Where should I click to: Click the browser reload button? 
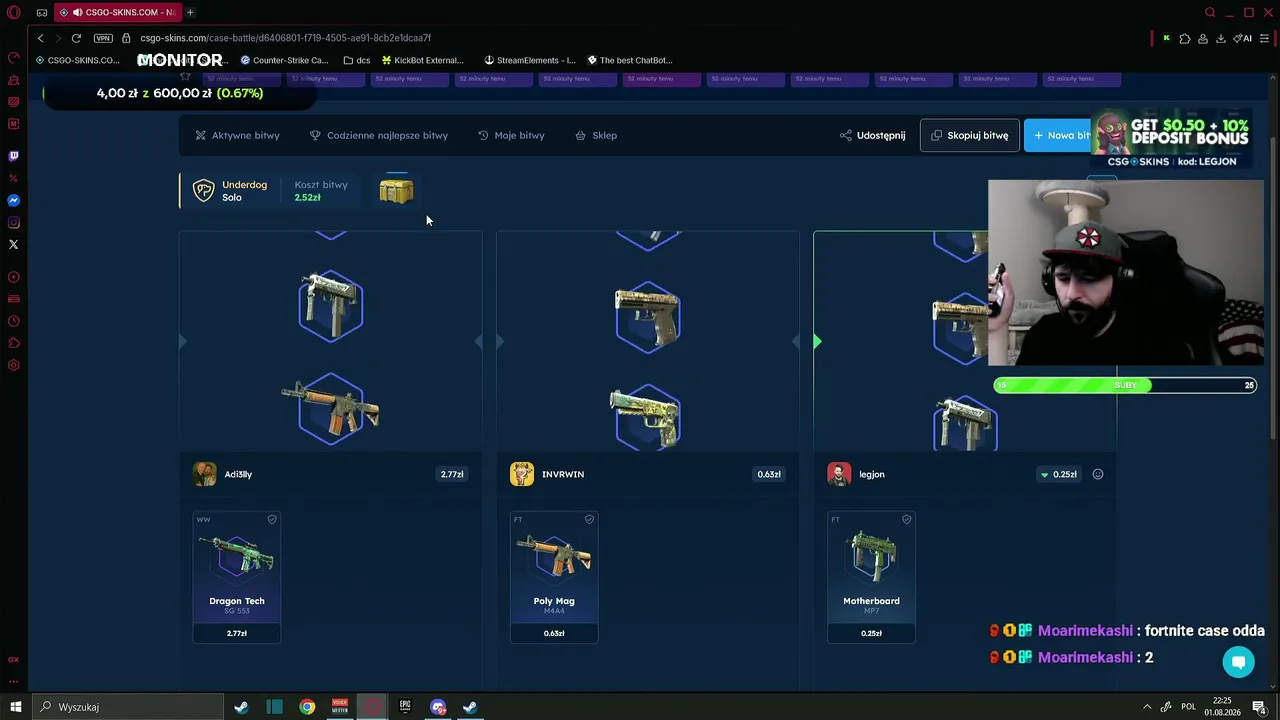tap(76, 38)
